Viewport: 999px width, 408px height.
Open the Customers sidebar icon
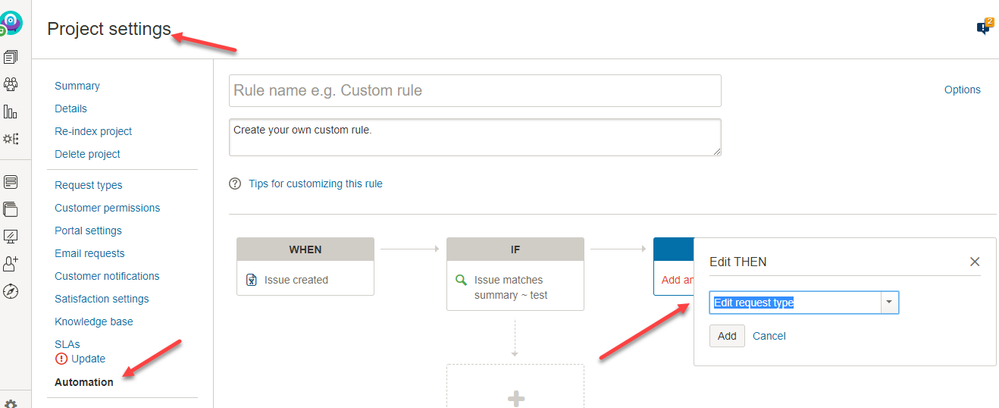point(11,85)
